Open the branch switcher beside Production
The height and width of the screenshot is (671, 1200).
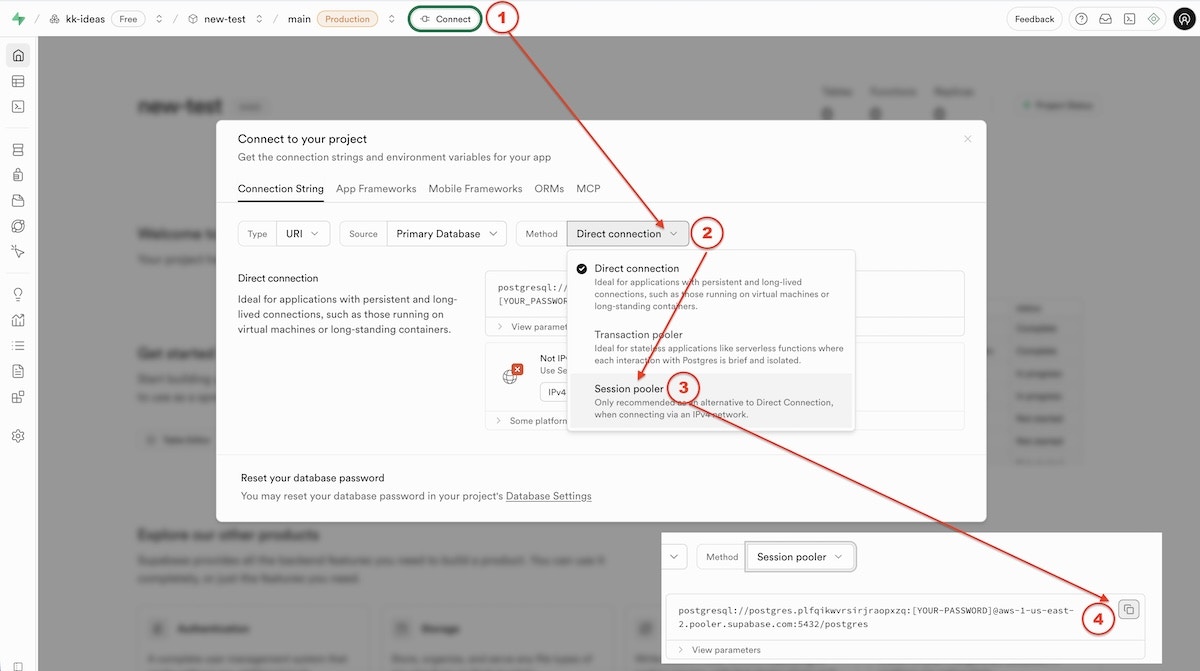pos(391,19)
